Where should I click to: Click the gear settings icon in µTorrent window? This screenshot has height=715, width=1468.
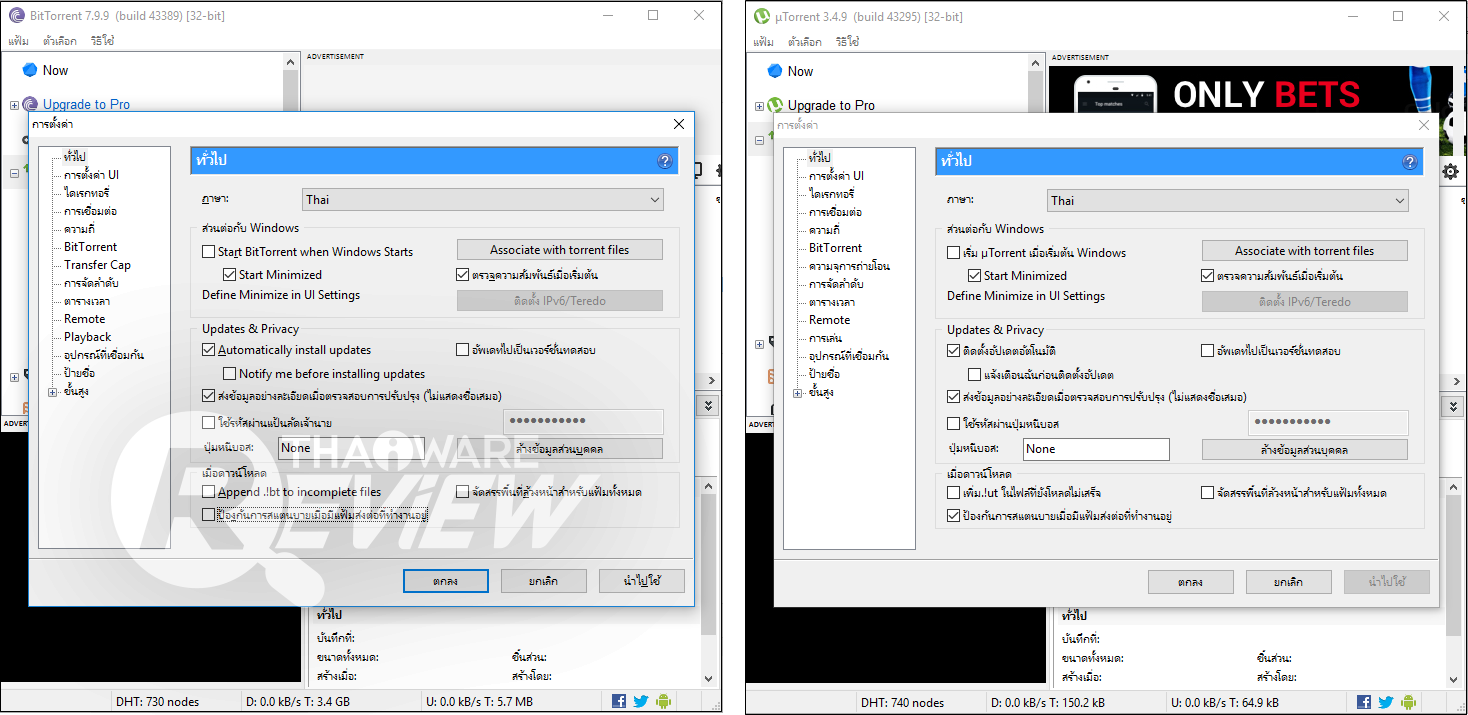1449,172
